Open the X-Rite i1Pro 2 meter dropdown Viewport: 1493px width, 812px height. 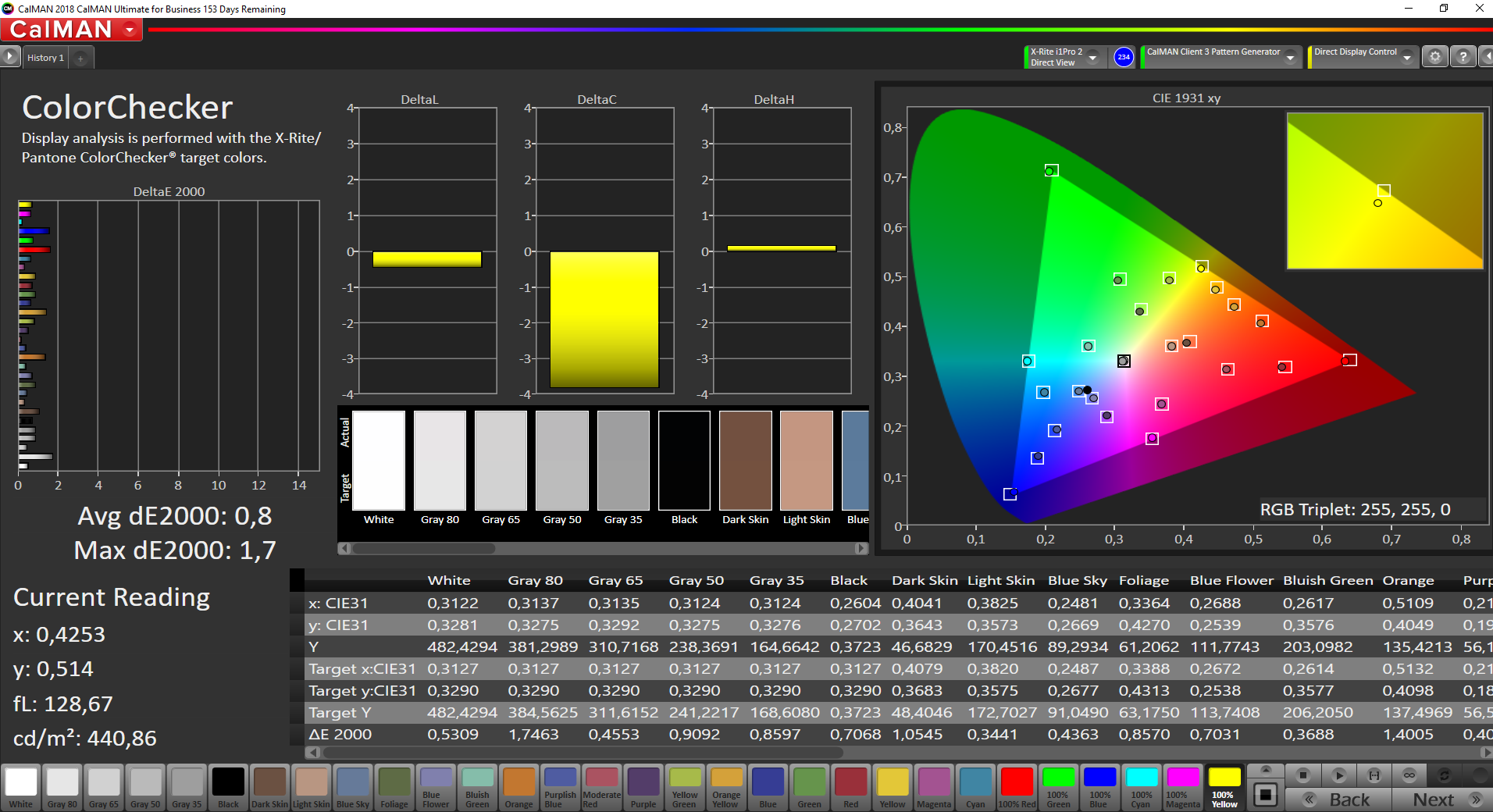point(1092,57)
